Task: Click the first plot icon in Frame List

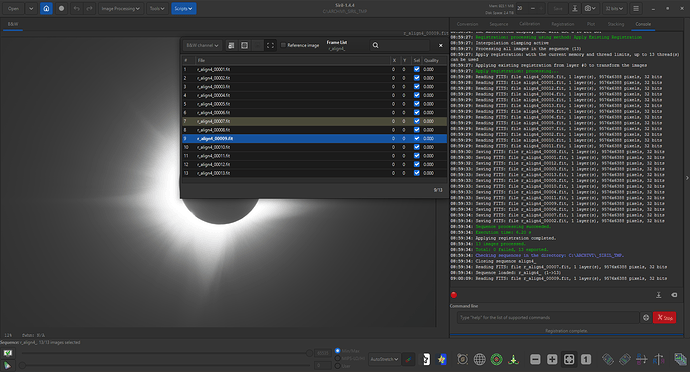Action: (x=231, y=45)
